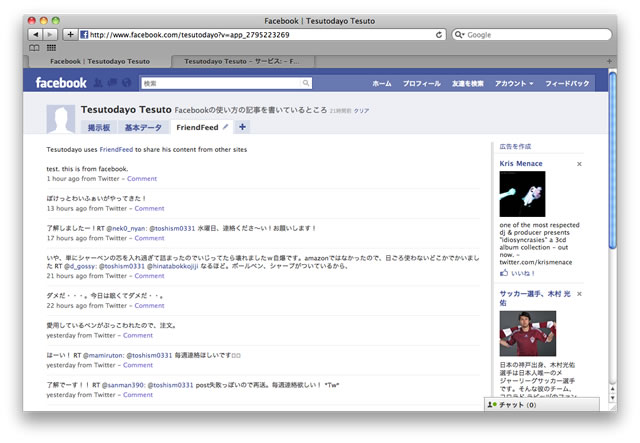Click the chat person status icon
640x443 pixels.
(491, 405)
